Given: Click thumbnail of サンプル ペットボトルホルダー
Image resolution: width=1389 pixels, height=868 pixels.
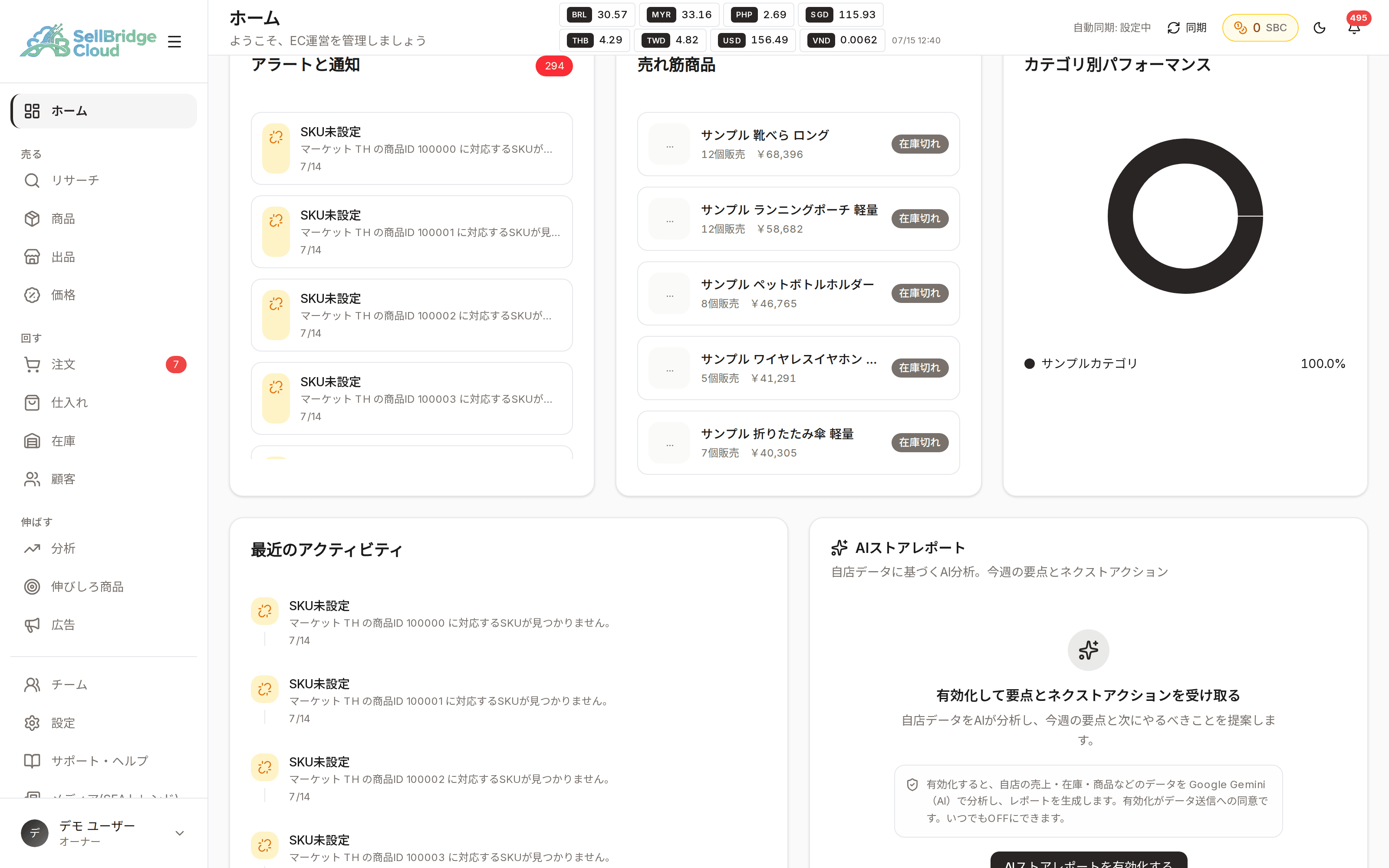Looking at the screenshot, I should (x=669, y=293).
